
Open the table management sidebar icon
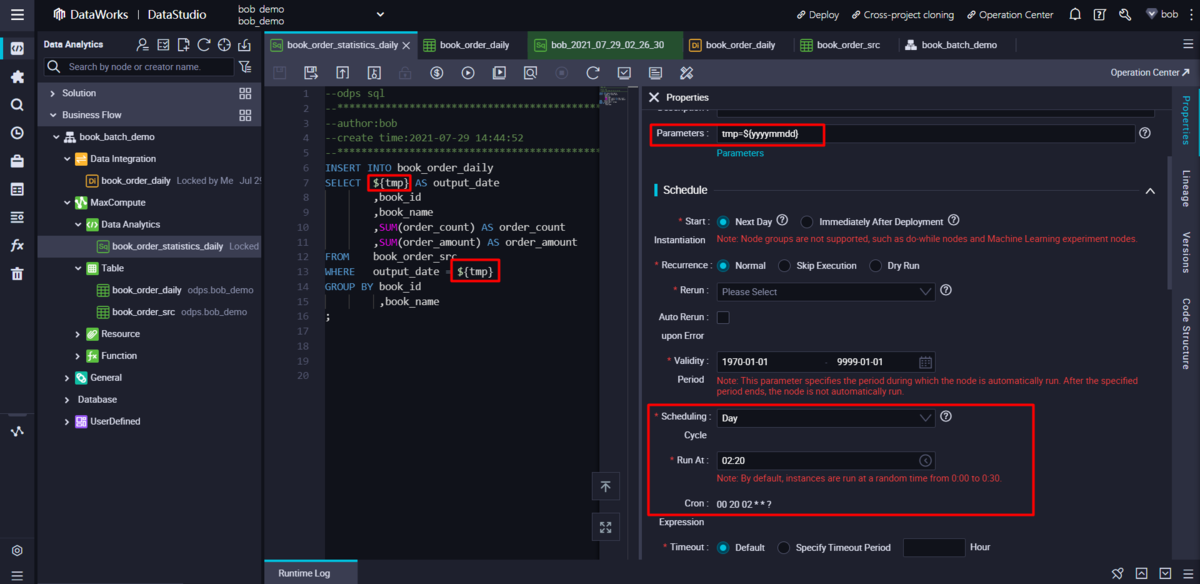pyautogui.click(x=17, y=189)
